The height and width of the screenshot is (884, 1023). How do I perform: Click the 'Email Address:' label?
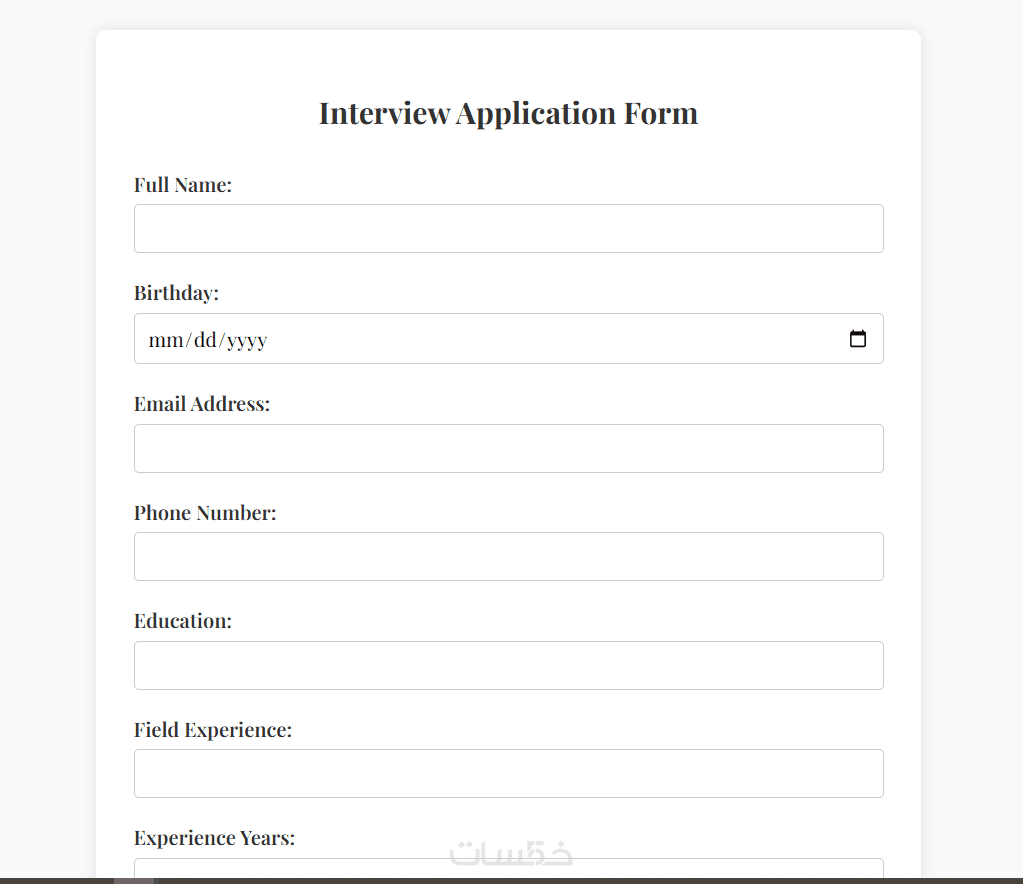point(202,404)
